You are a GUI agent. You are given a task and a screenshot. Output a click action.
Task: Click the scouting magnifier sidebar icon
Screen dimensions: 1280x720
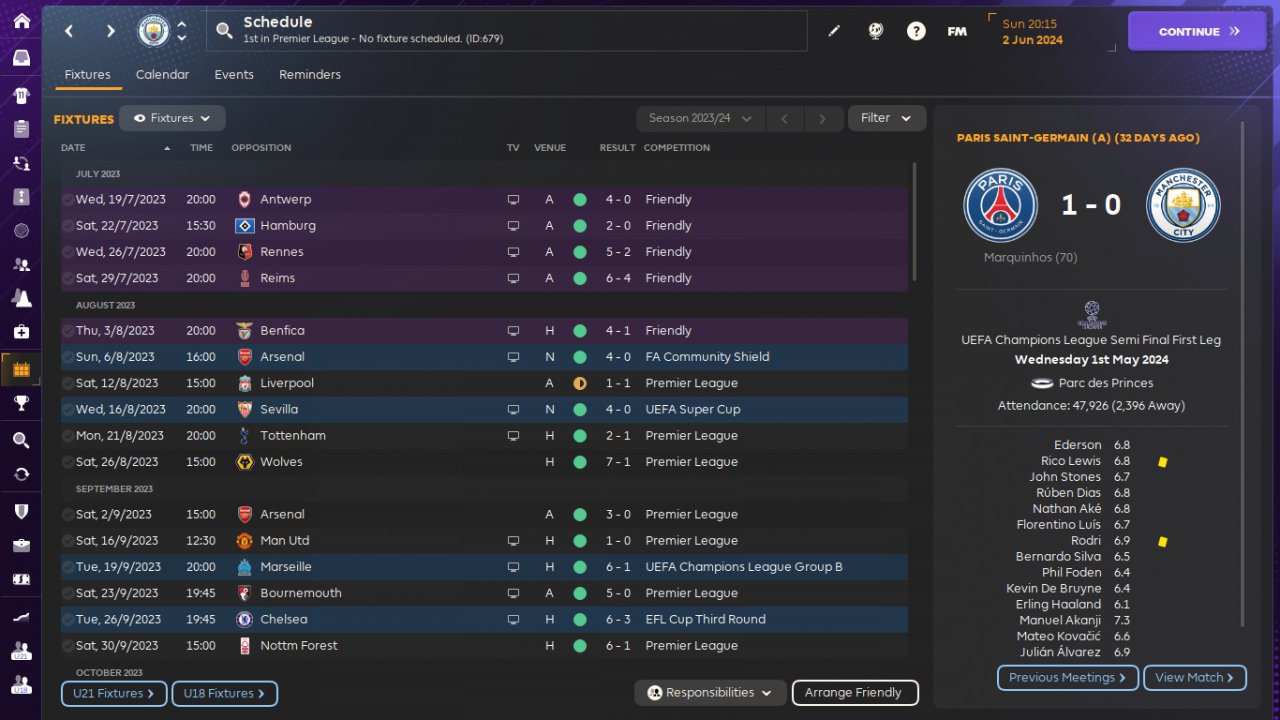pyautogui.click(x=21, y=440)
